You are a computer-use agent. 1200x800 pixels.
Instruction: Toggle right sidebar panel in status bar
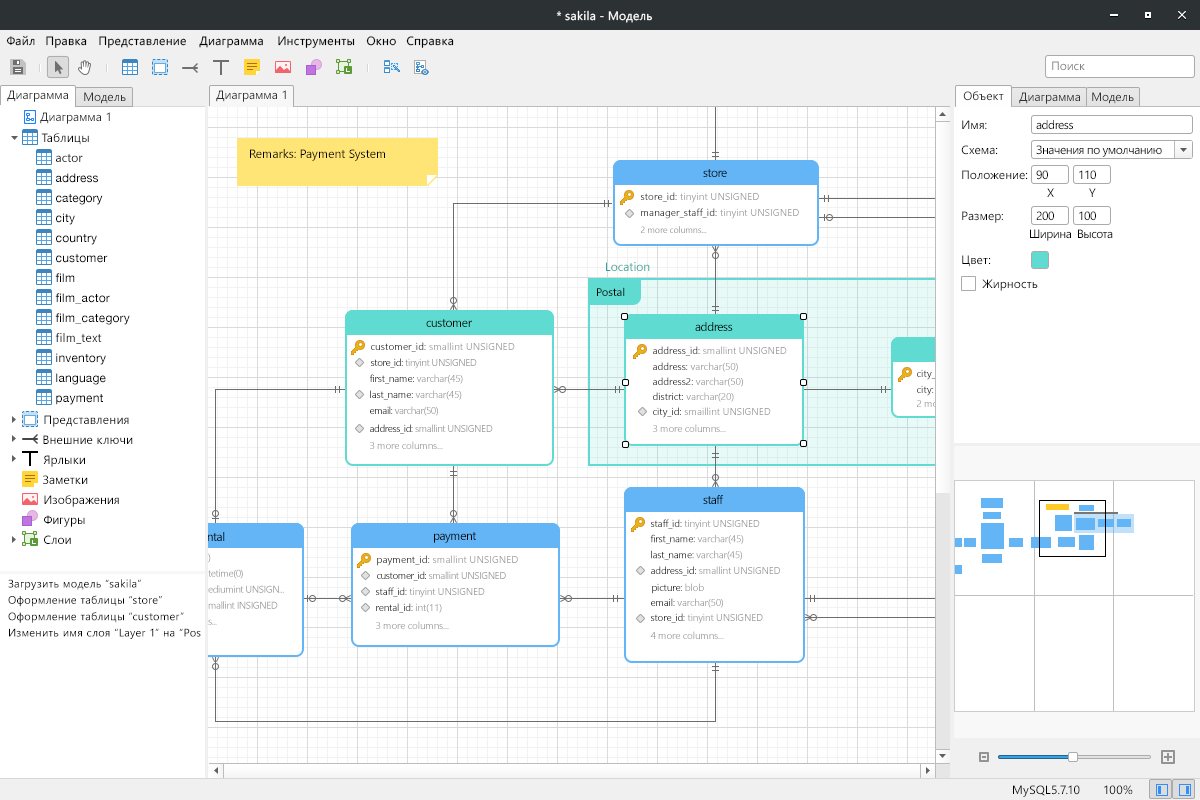click(1184, 790)
